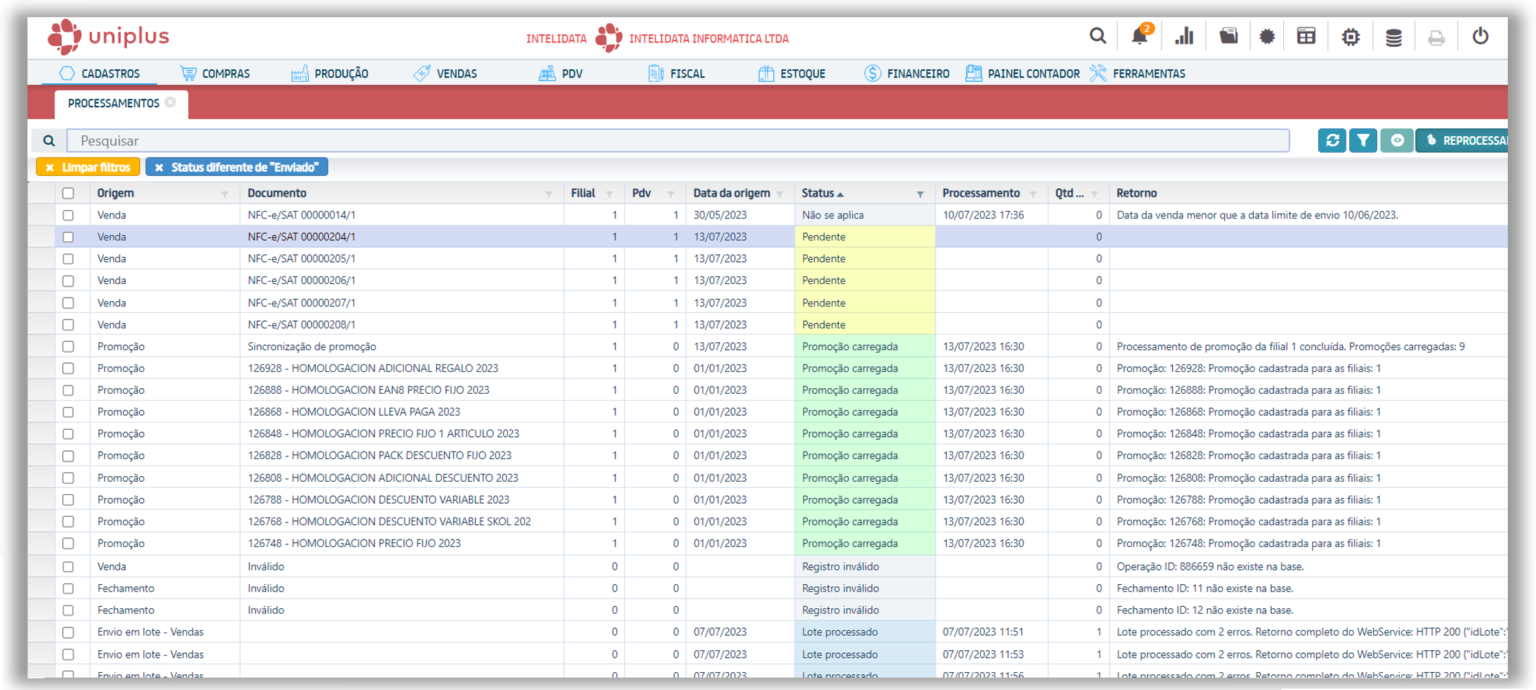Tick the select-all checkbox in table header
The image size is (1536, 690).
68,193
